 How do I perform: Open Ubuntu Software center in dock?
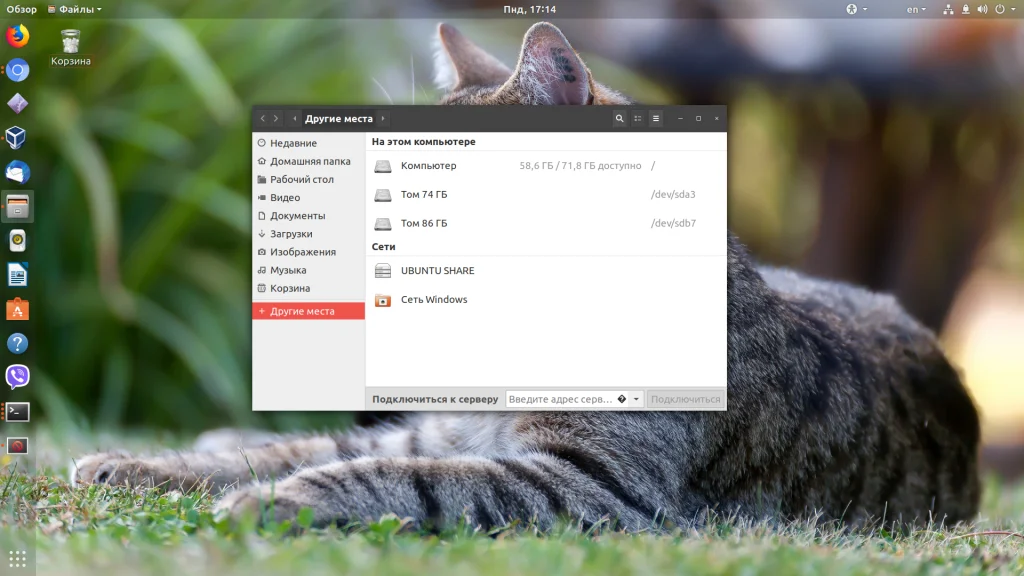[18, 310]
